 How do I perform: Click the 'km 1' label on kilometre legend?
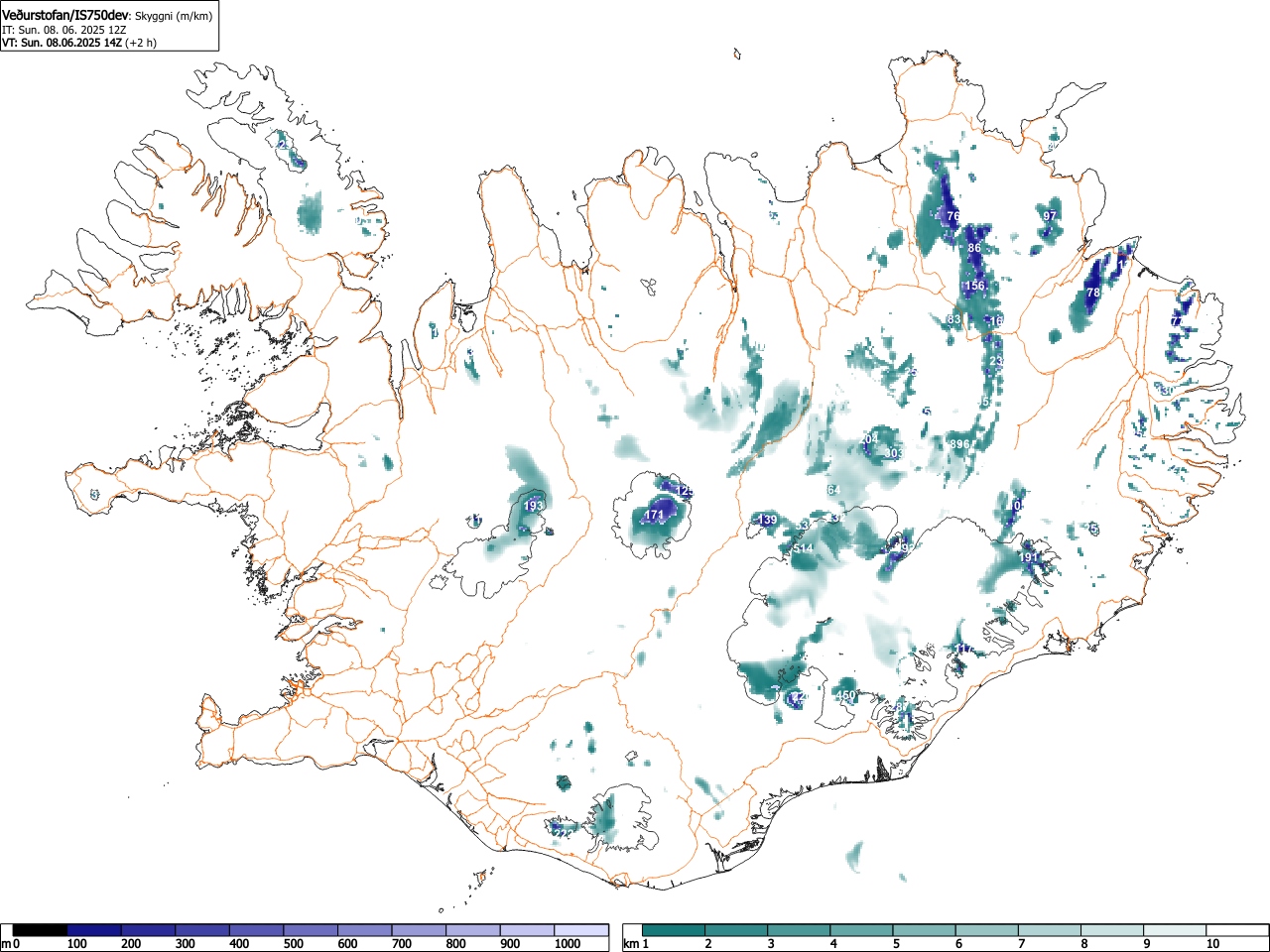pyautogui.click(x=636, y=944)
